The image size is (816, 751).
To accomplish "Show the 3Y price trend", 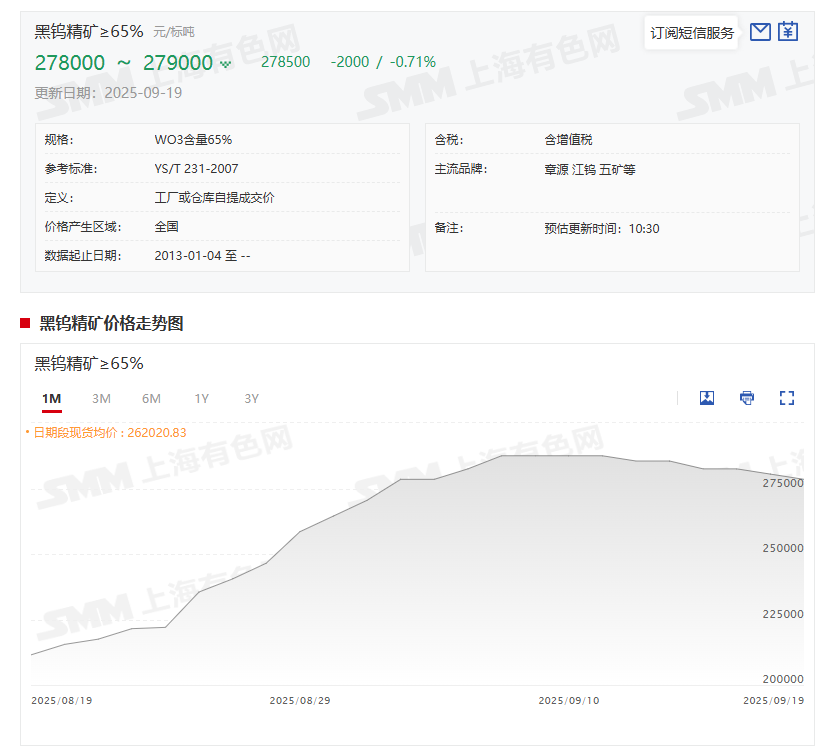I will [x=252, y=399].
